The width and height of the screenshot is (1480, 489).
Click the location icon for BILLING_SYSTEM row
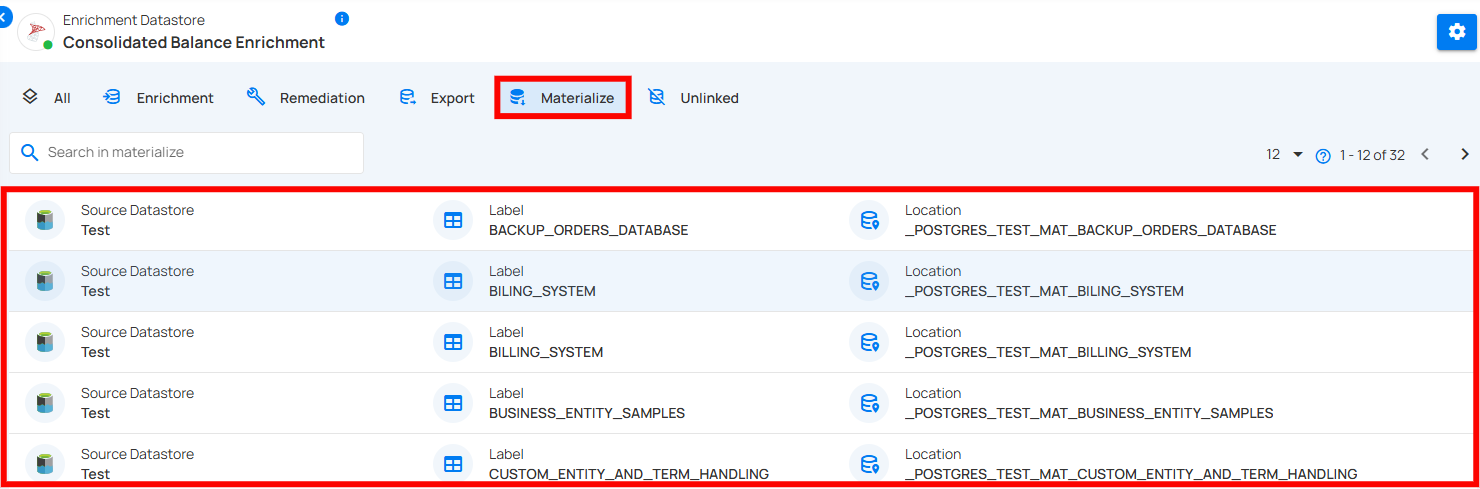(869, 342)
